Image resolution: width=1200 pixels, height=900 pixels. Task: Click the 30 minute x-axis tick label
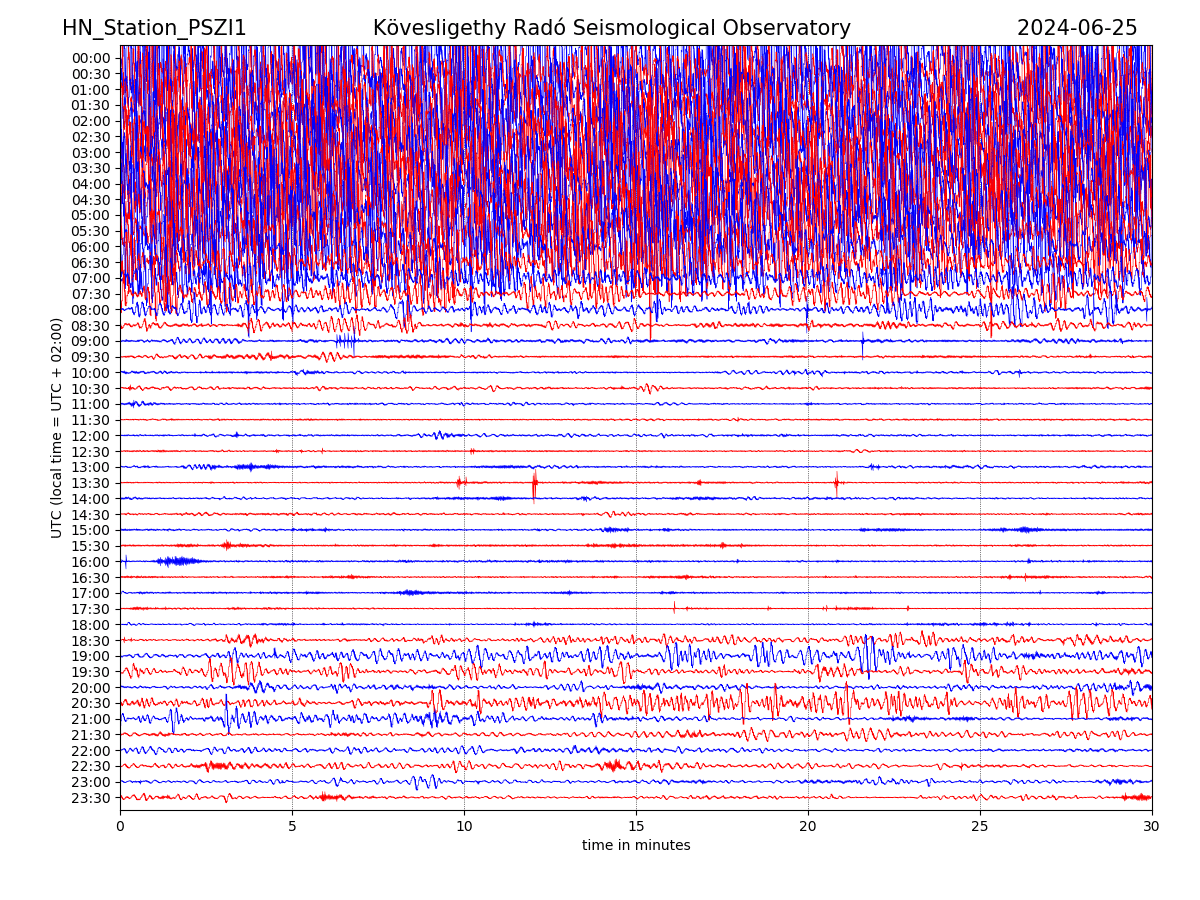pos(1152,826)
